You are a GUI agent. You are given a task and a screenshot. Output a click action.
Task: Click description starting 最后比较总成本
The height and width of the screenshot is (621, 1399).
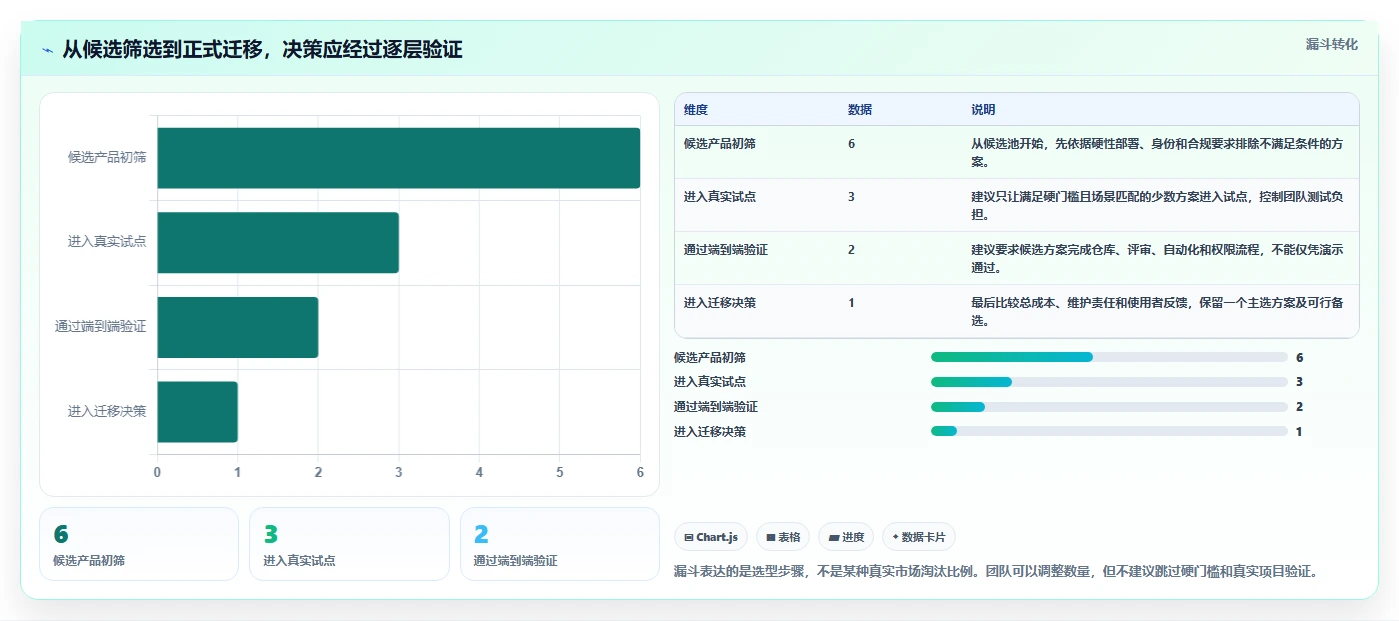pos(1157,312)
